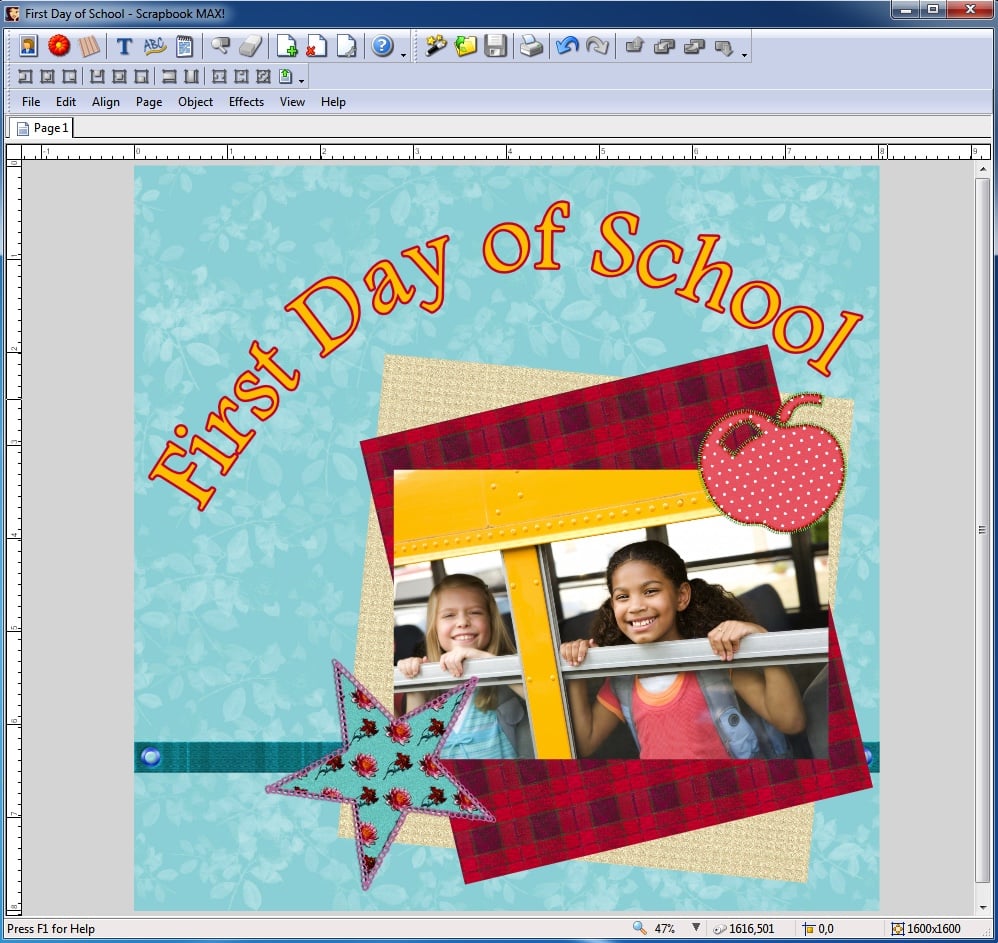Save the scrapbook with floppy disk
998x943 pixels.
click(496, 46)
